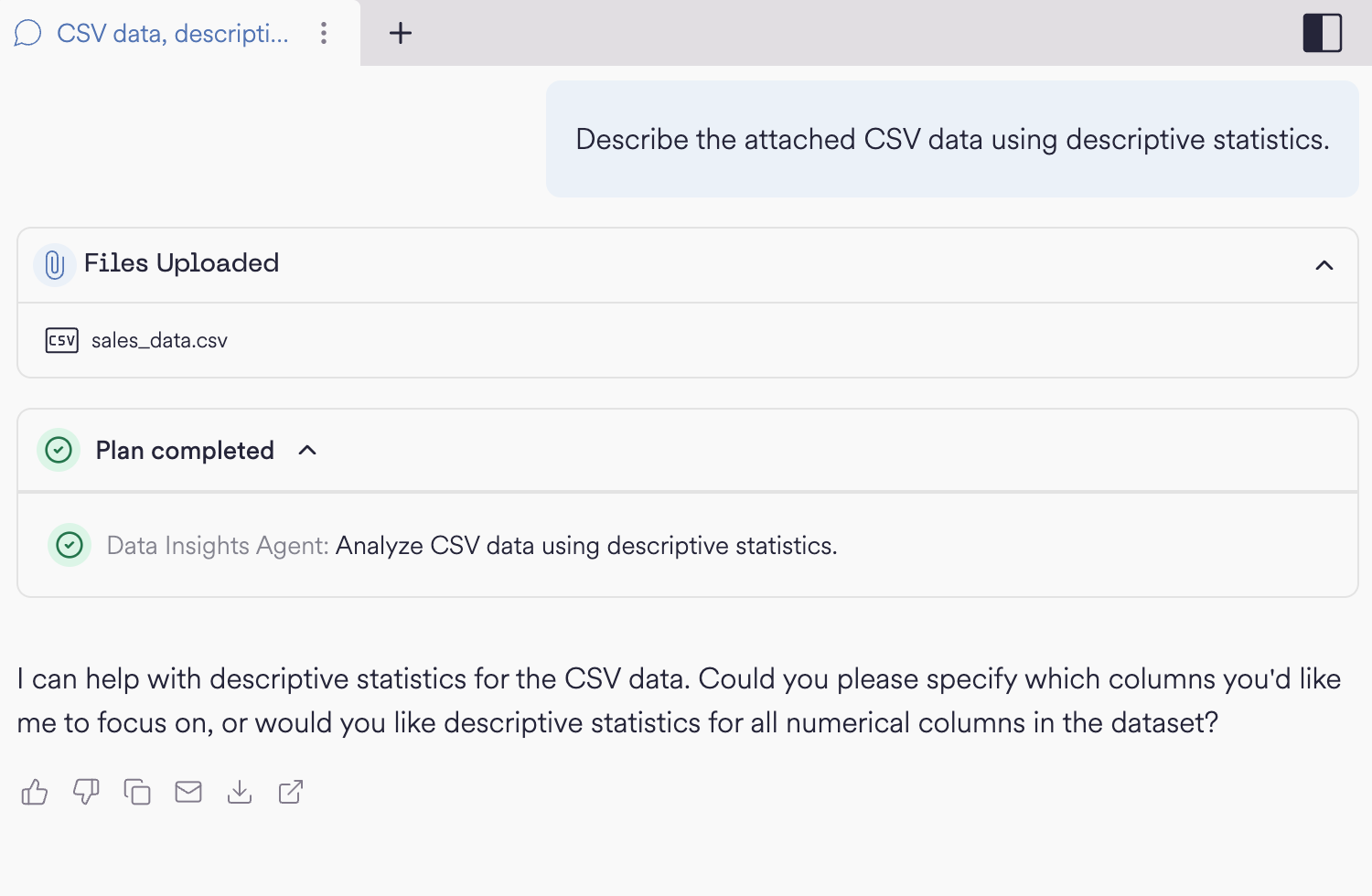
Task: Open the conversation options three-dot menu
Action: tap(323, 33)
